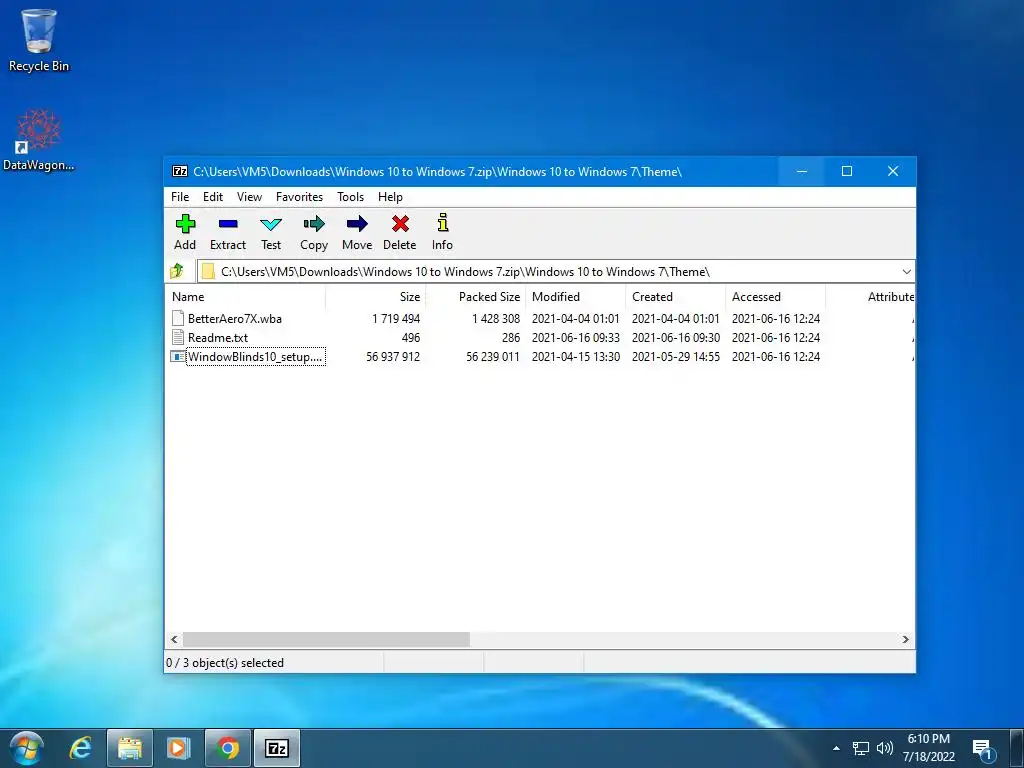This screenshot has width=1024, height=768.
Task: Click packed size value 56 239 011
Action: 493,357
